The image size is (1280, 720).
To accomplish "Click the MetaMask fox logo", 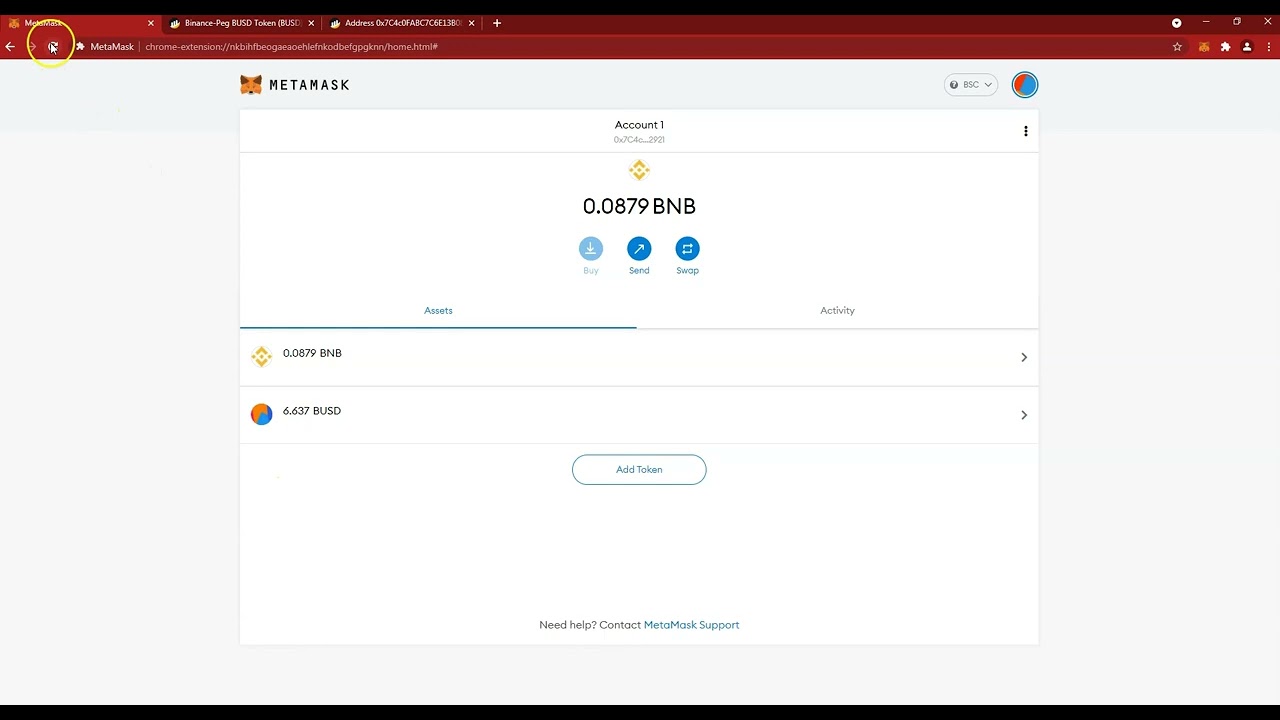I will click(x=251, y=85).
